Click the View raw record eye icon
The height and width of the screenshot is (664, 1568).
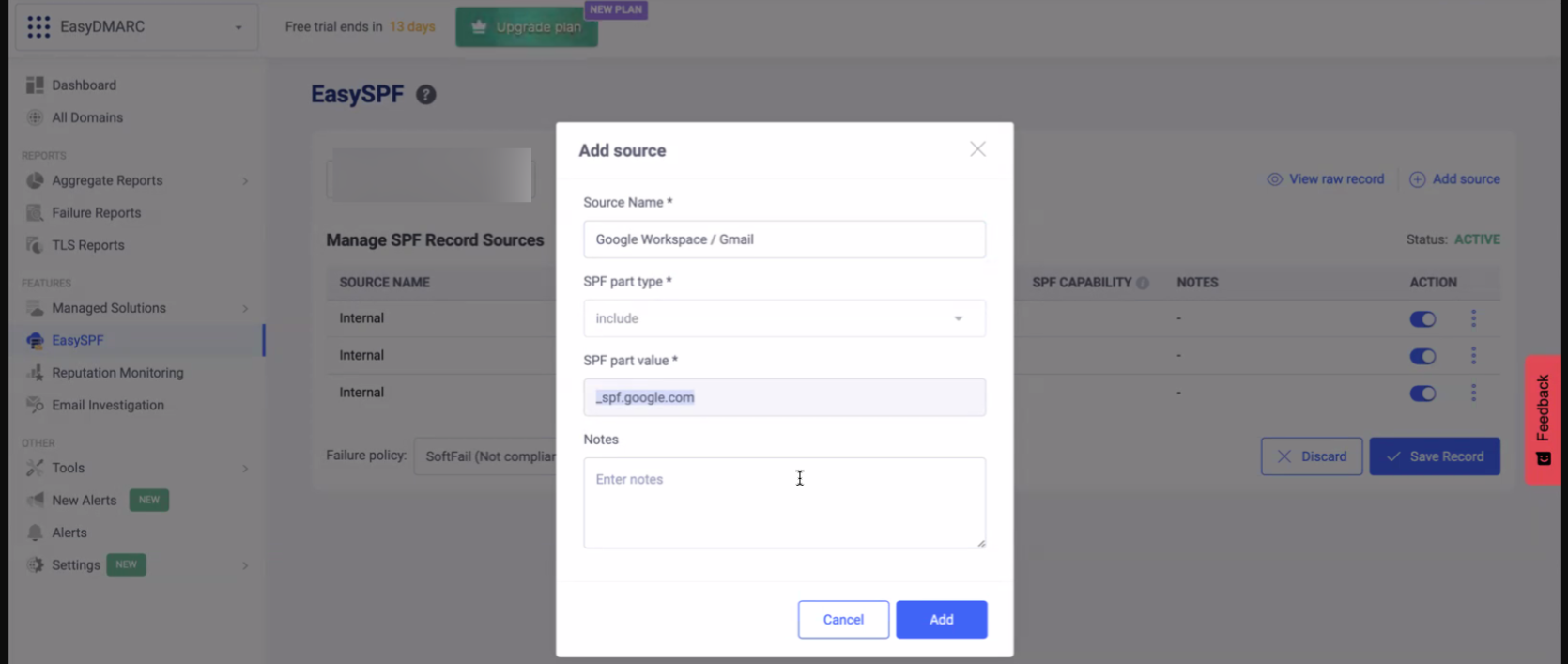pyautogui.click(x=1274, y=179)
